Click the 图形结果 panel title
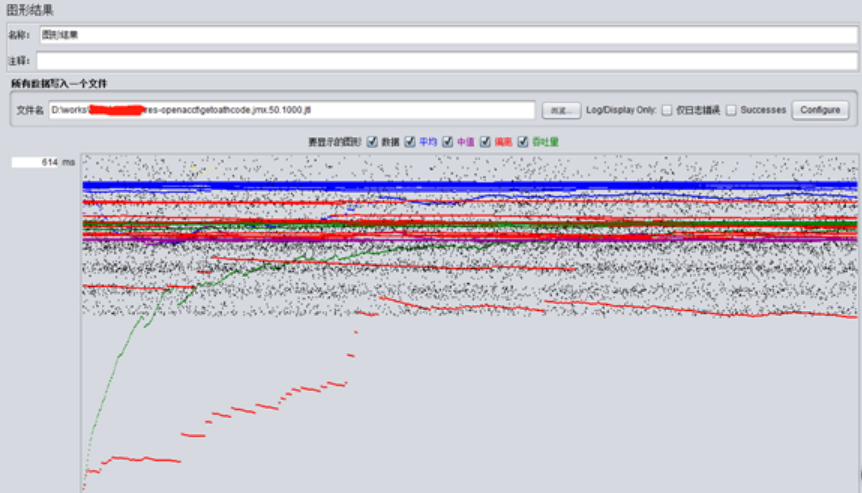 point(30,10)
